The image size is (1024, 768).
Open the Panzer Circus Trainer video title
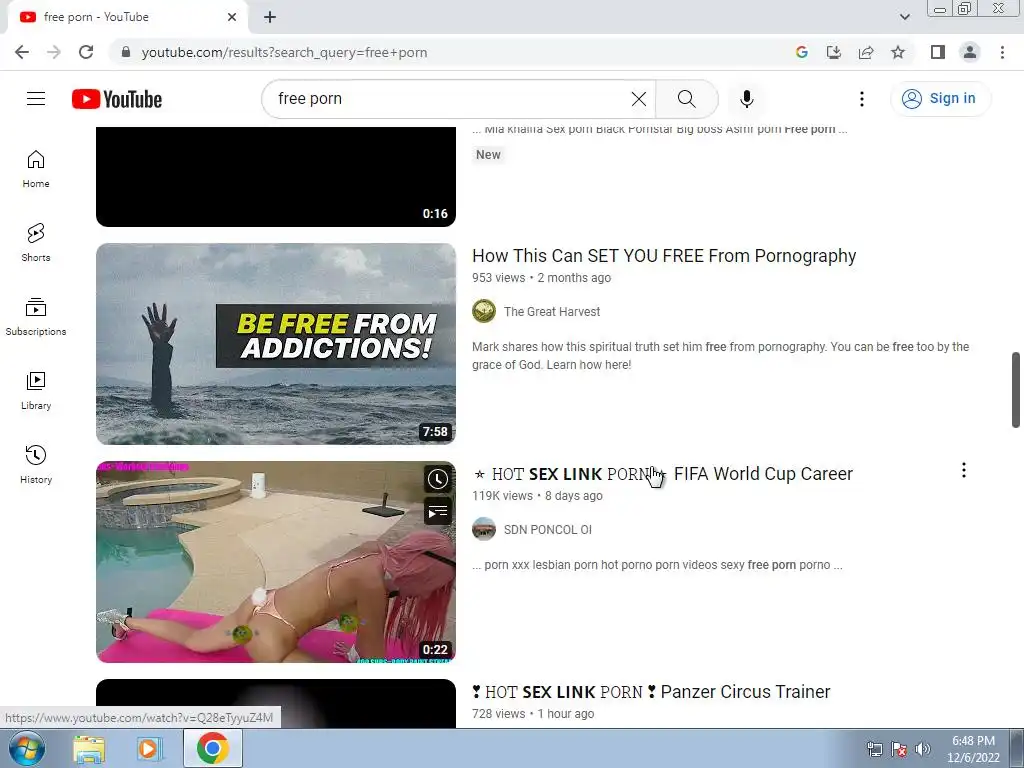(651, 692)
